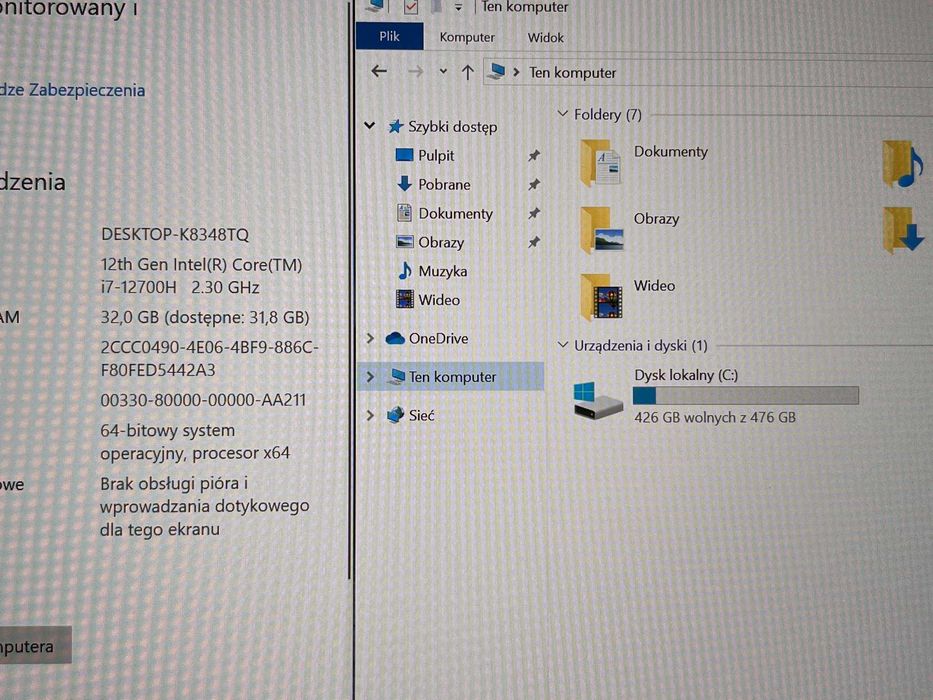
Task: Open Pulpit in the navigation pane
Action: click(436, 155)
